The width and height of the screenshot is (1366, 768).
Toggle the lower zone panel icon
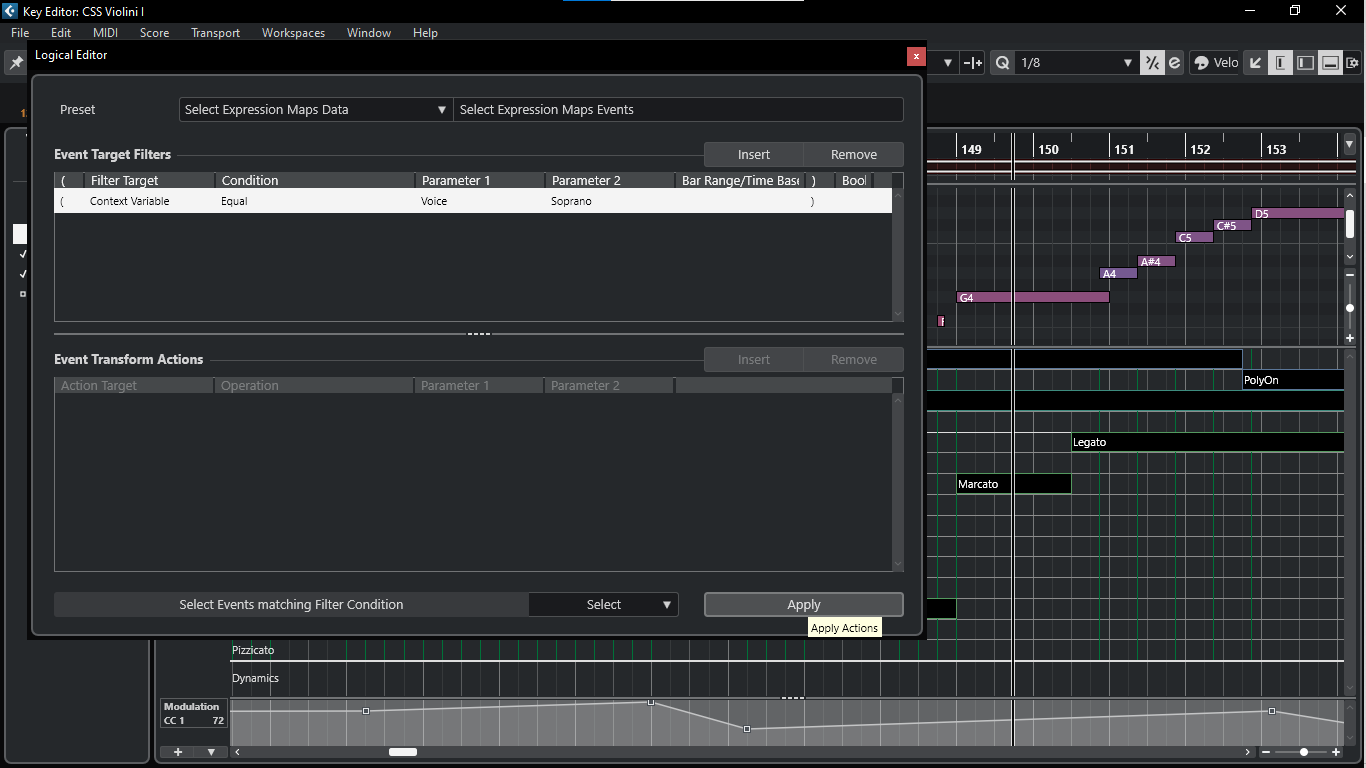tap(1330, 63)
